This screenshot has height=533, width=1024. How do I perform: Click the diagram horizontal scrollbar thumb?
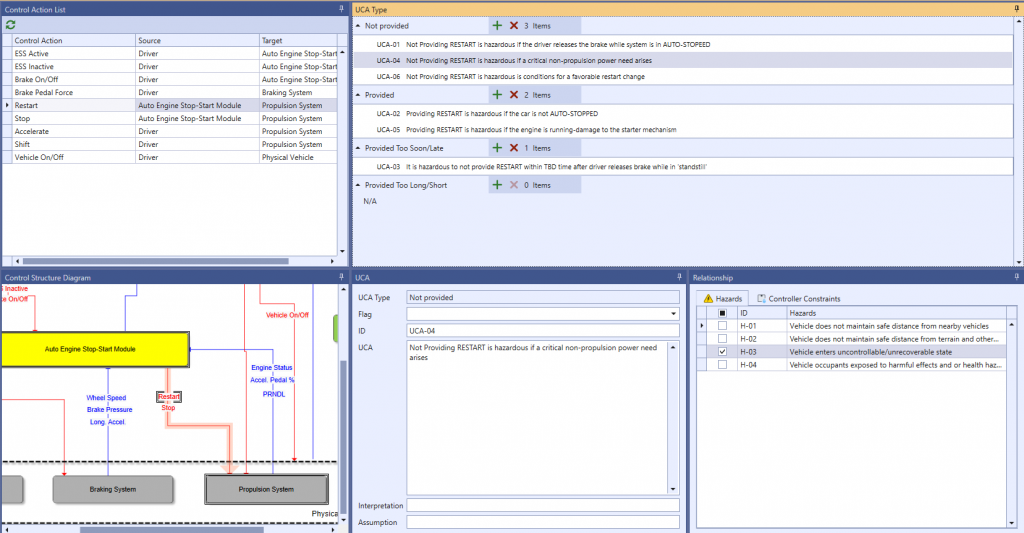pos(172,529)
